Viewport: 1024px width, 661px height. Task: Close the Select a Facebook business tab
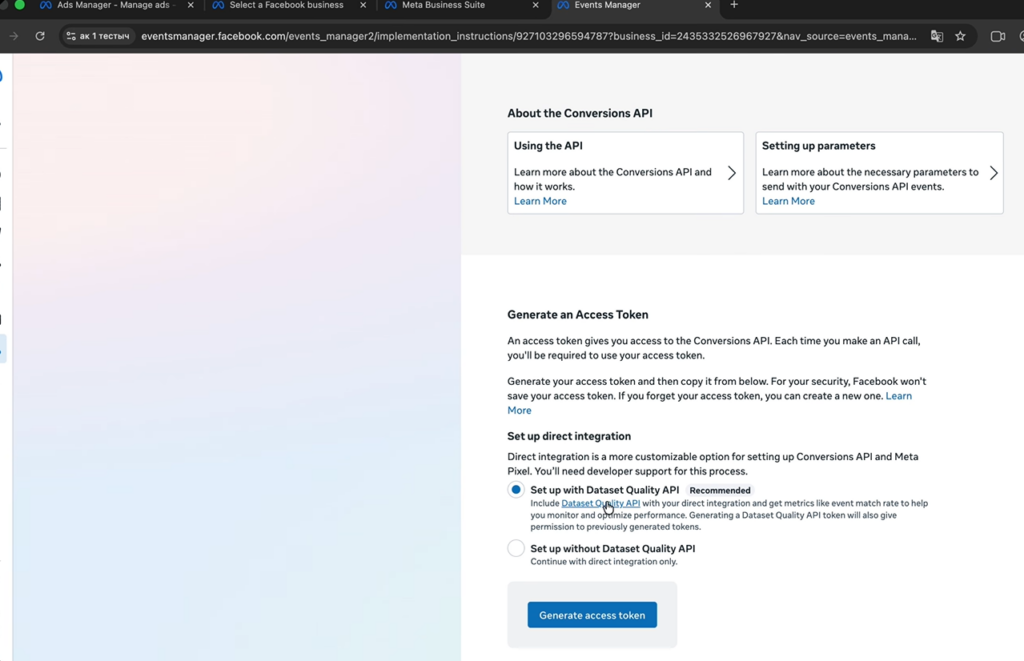click(363, 5)
